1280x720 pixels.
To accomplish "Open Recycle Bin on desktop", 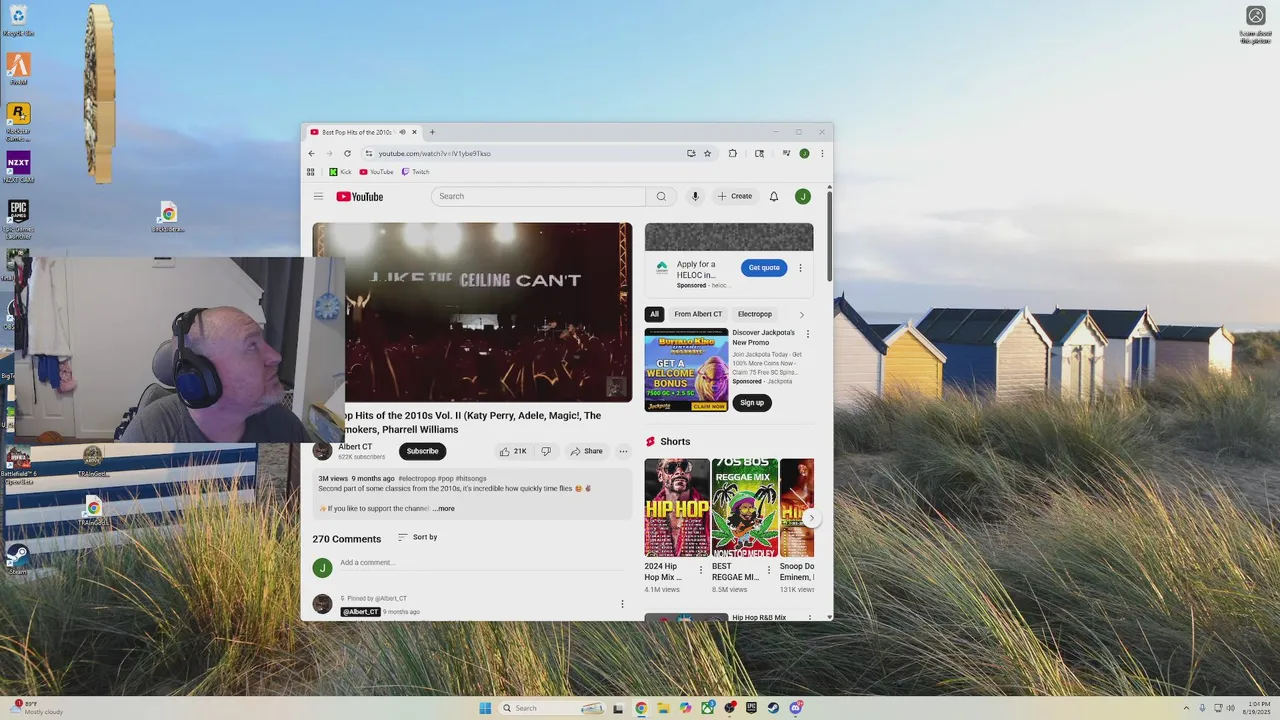I will click(x=18, y=20).
